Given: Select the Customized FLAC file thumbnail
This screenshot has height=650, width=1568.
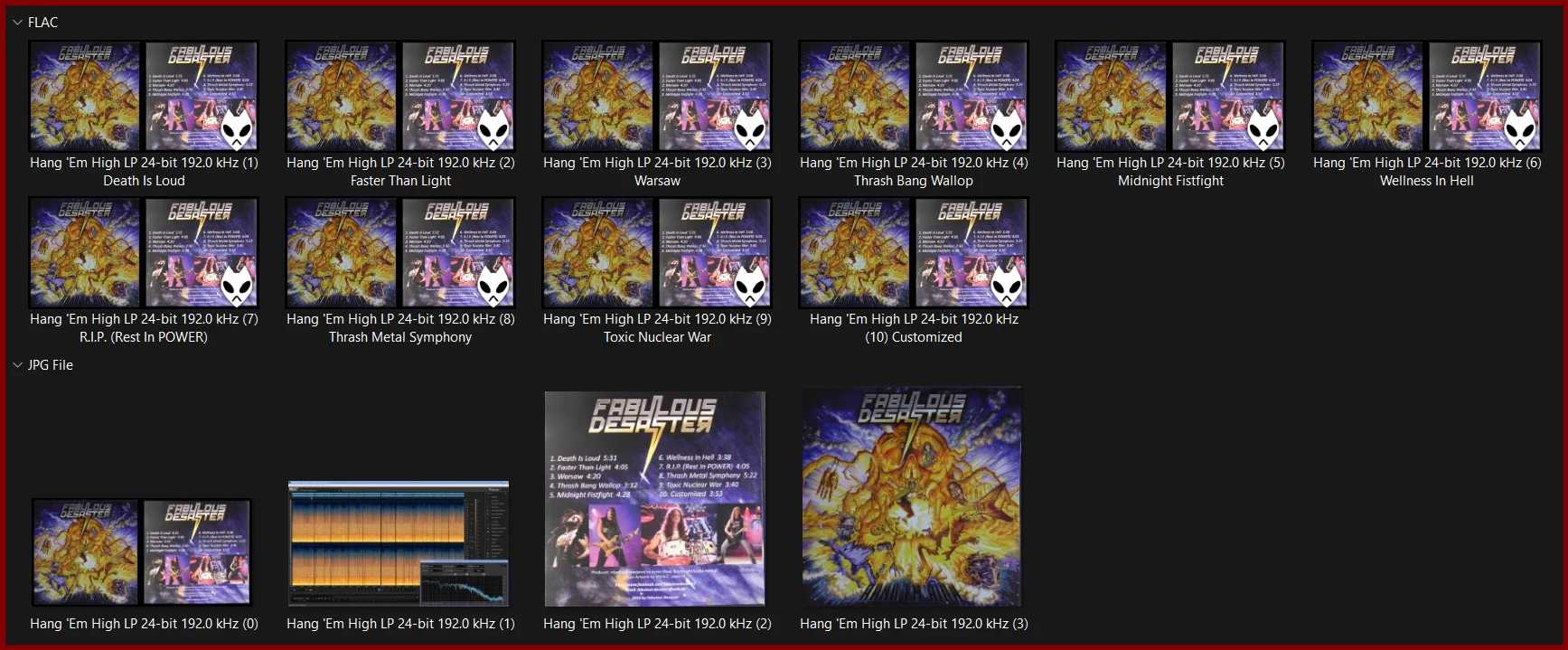Looking at the screenshot, I should (x=914, y=252).
